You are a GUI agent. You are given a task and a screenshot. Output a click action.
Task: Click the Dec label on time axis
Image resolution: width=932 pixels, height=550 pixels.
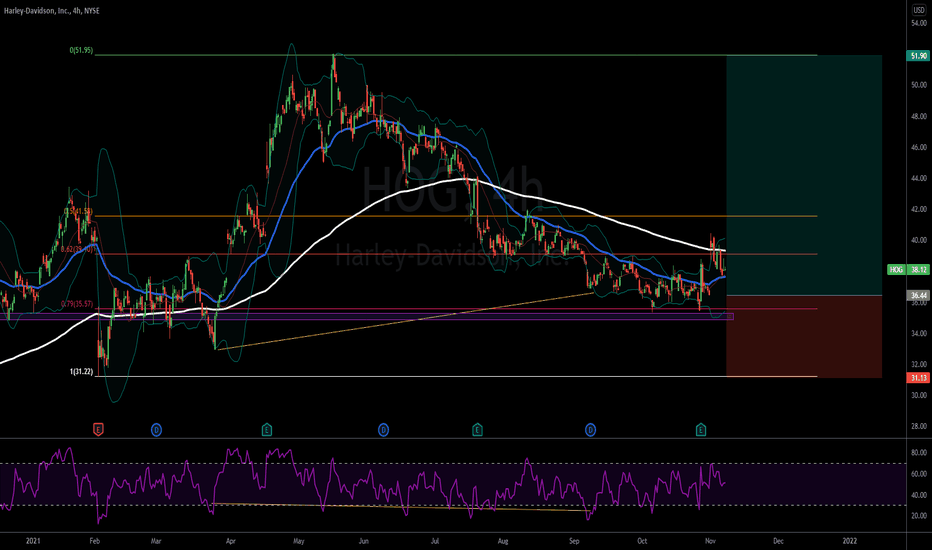(x=778, y=541)
